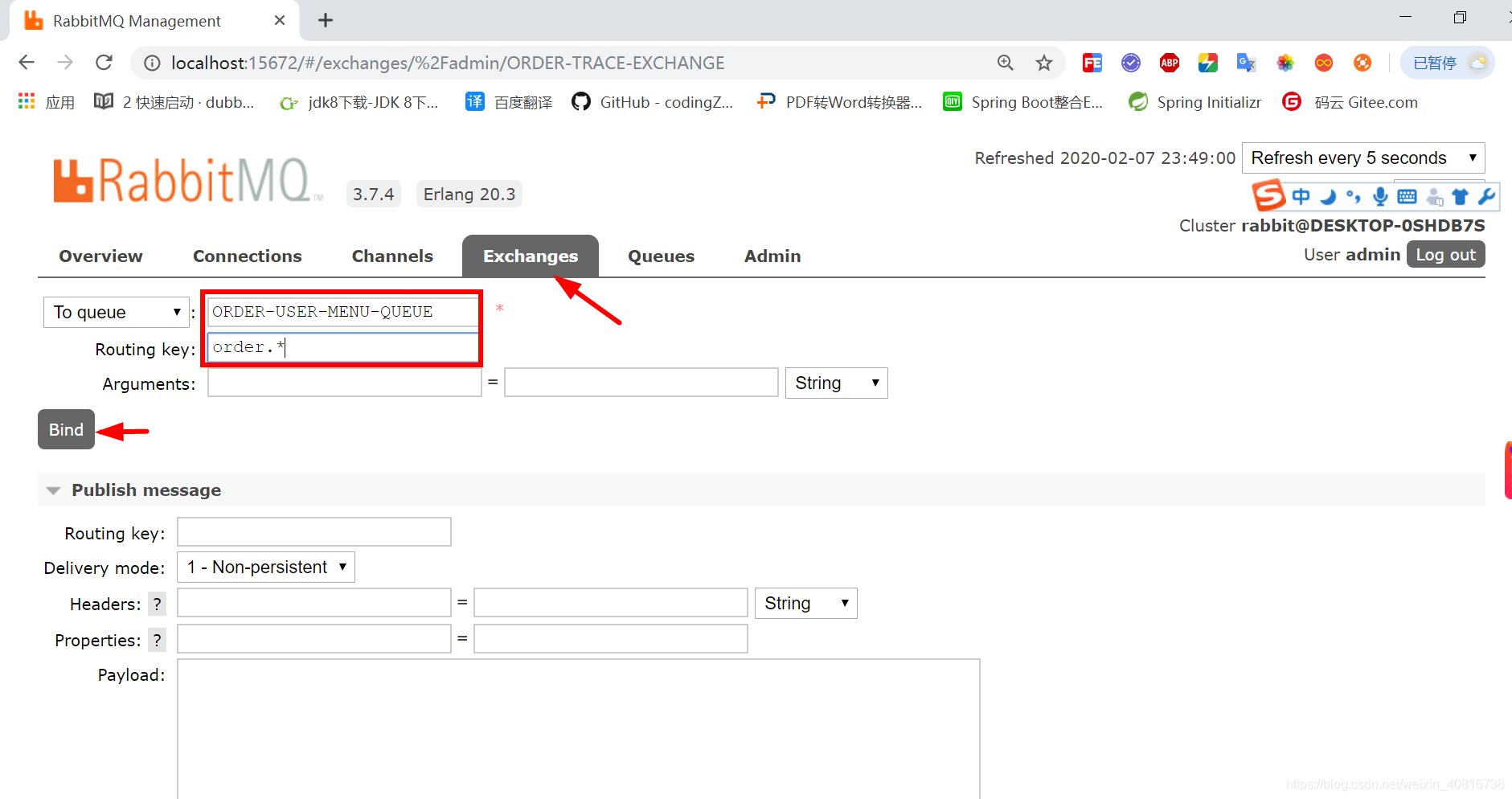Open the ABP Adblock Plus extension
The height and width of the screenshot is (799, 1512).
(x=1170, y=63)
